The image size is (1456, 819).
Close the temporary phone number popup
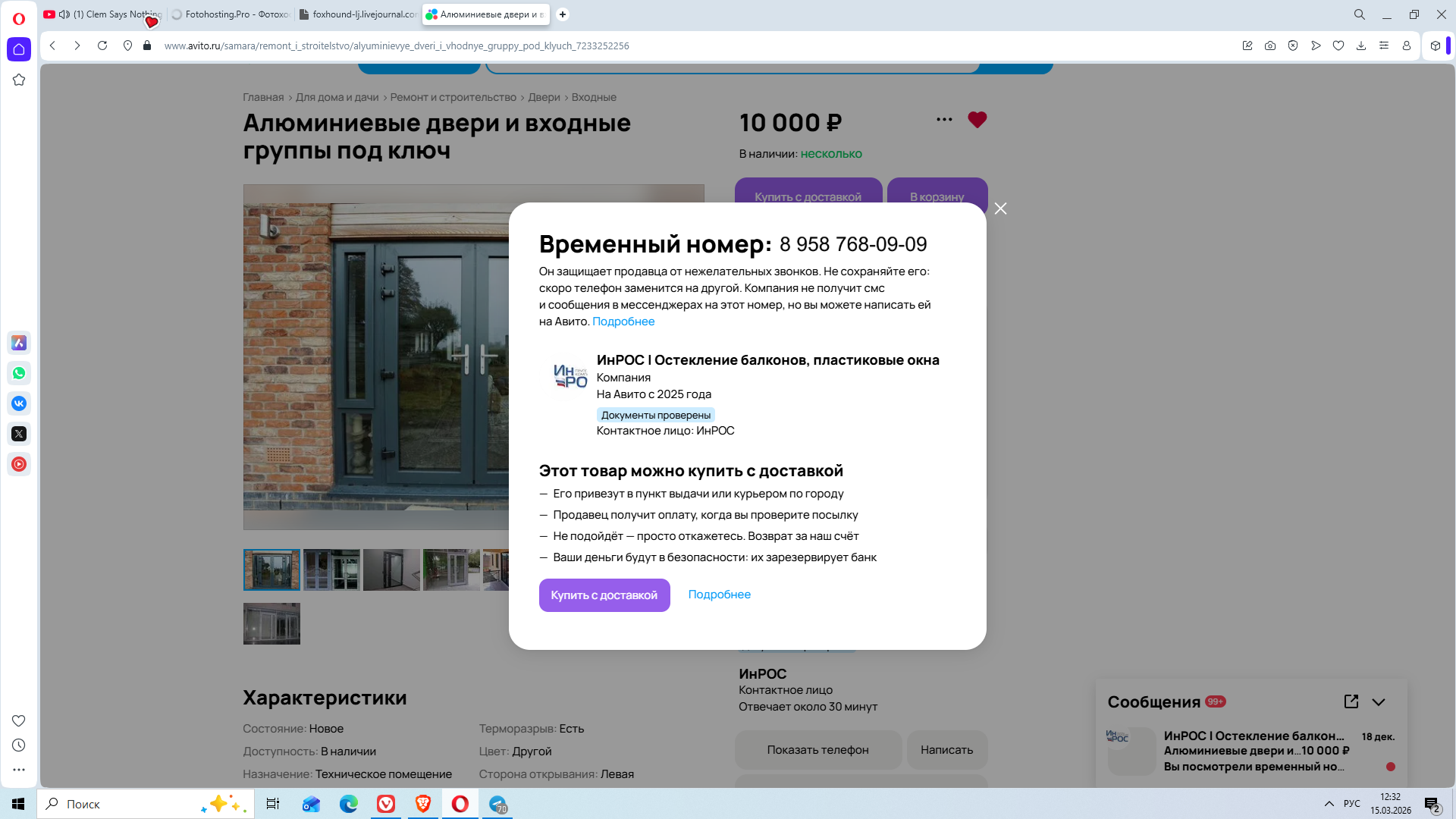tap(1000, 209)
